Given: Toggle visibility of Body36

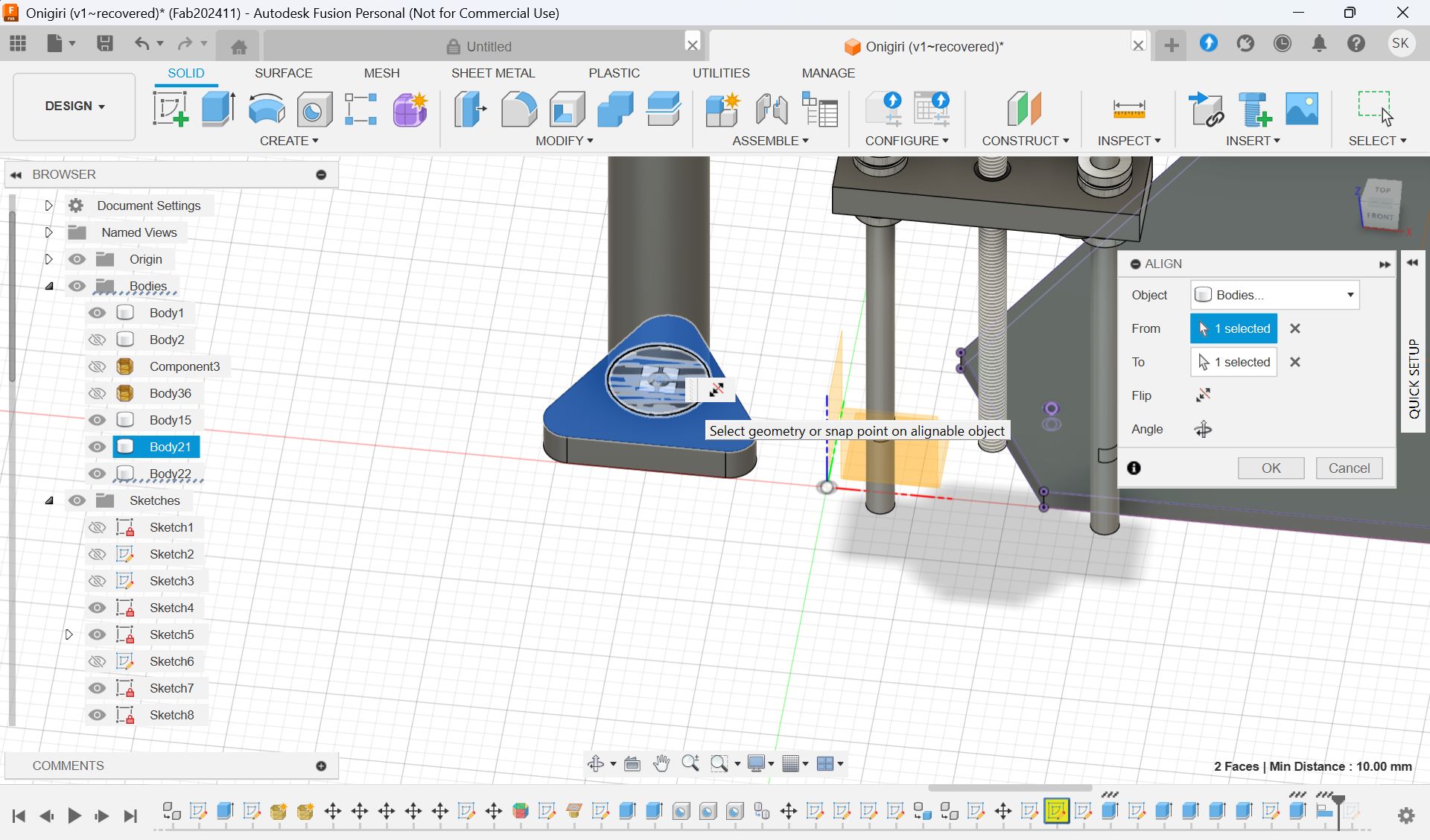Looking at the screenshot, I should coord(97,393).
